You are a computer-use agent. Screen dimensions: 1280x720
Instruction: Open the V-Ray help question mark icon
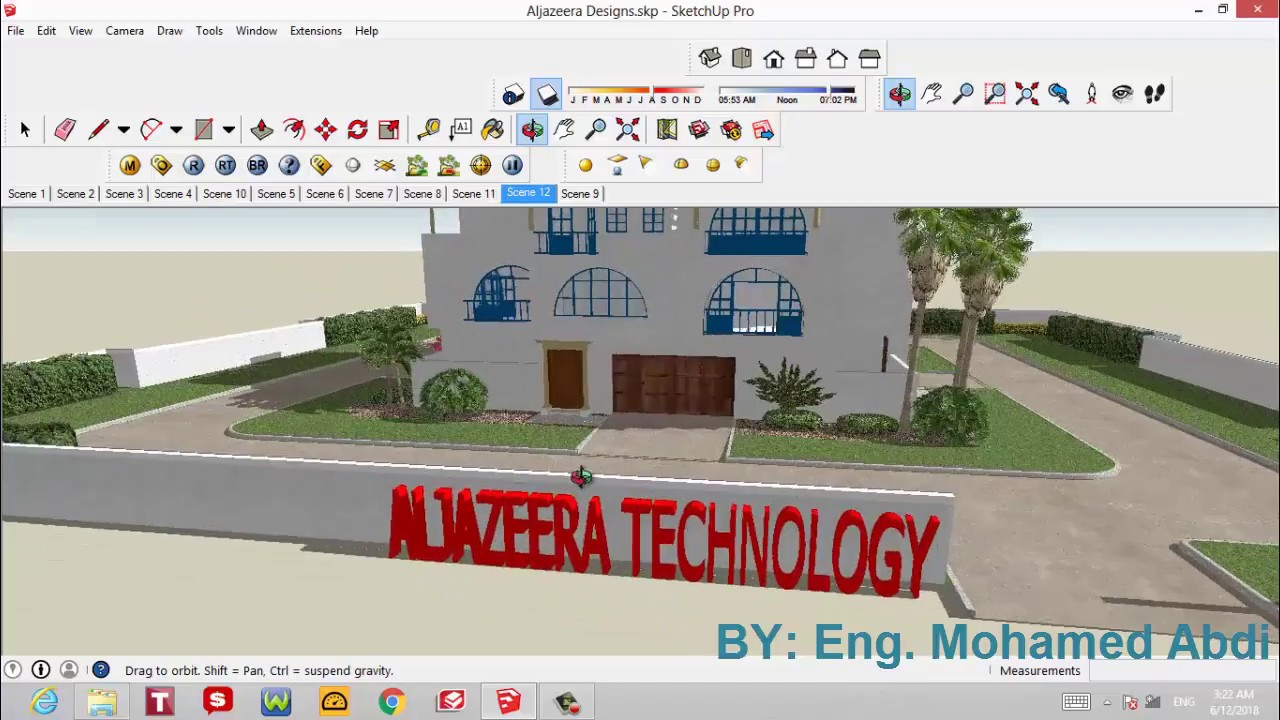tap(289, 165)
